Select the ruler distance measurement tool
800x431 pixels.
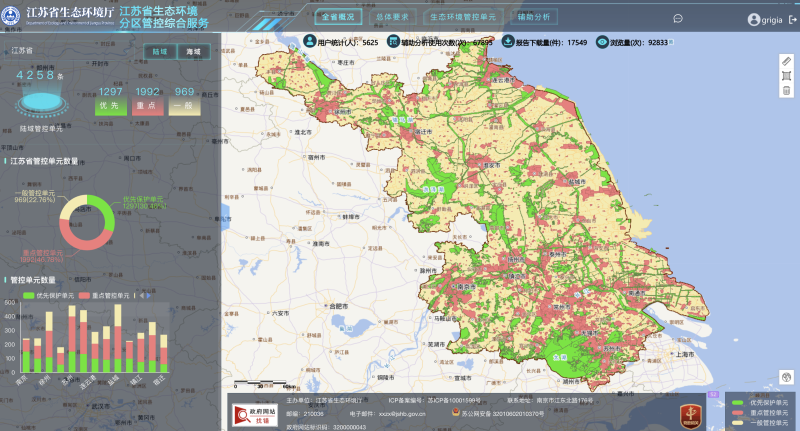786,61
